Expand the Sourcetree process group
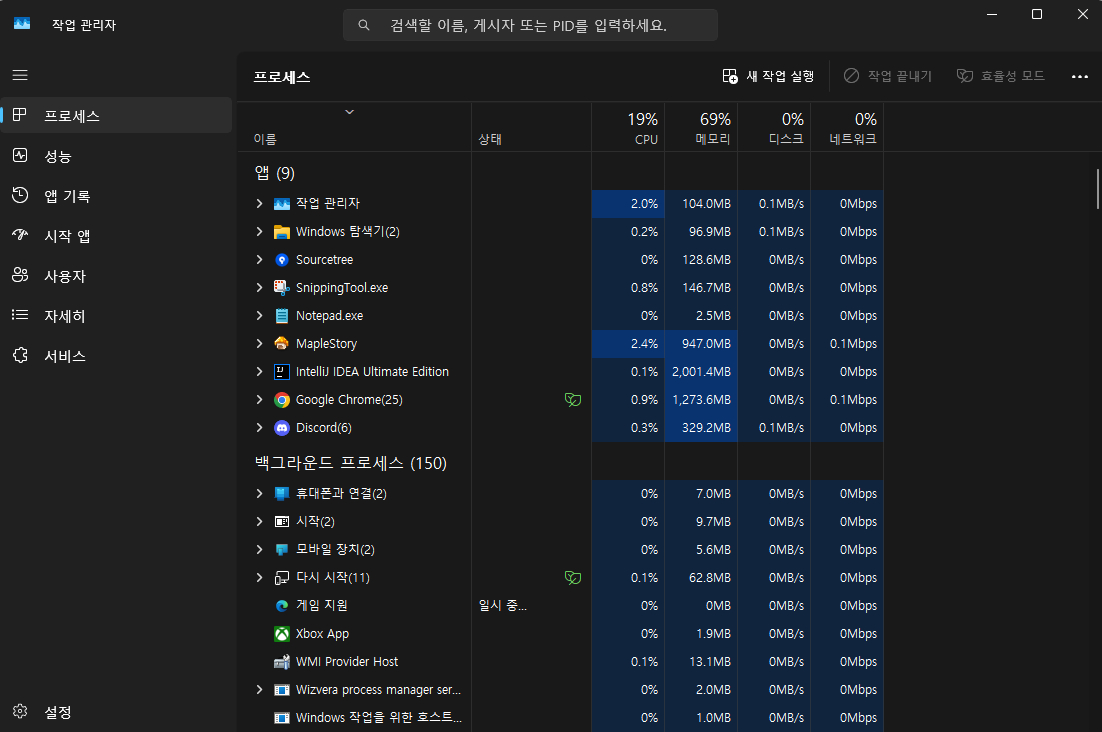 [259, 260]
